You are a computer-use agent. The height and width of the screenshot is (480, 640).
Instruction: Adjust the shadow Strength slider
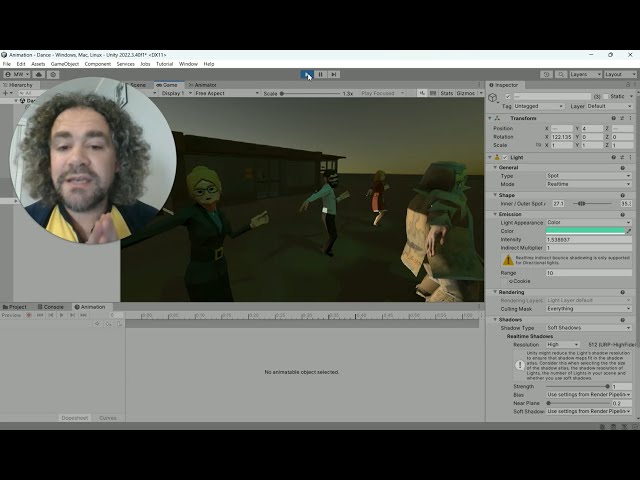[577, 387]
